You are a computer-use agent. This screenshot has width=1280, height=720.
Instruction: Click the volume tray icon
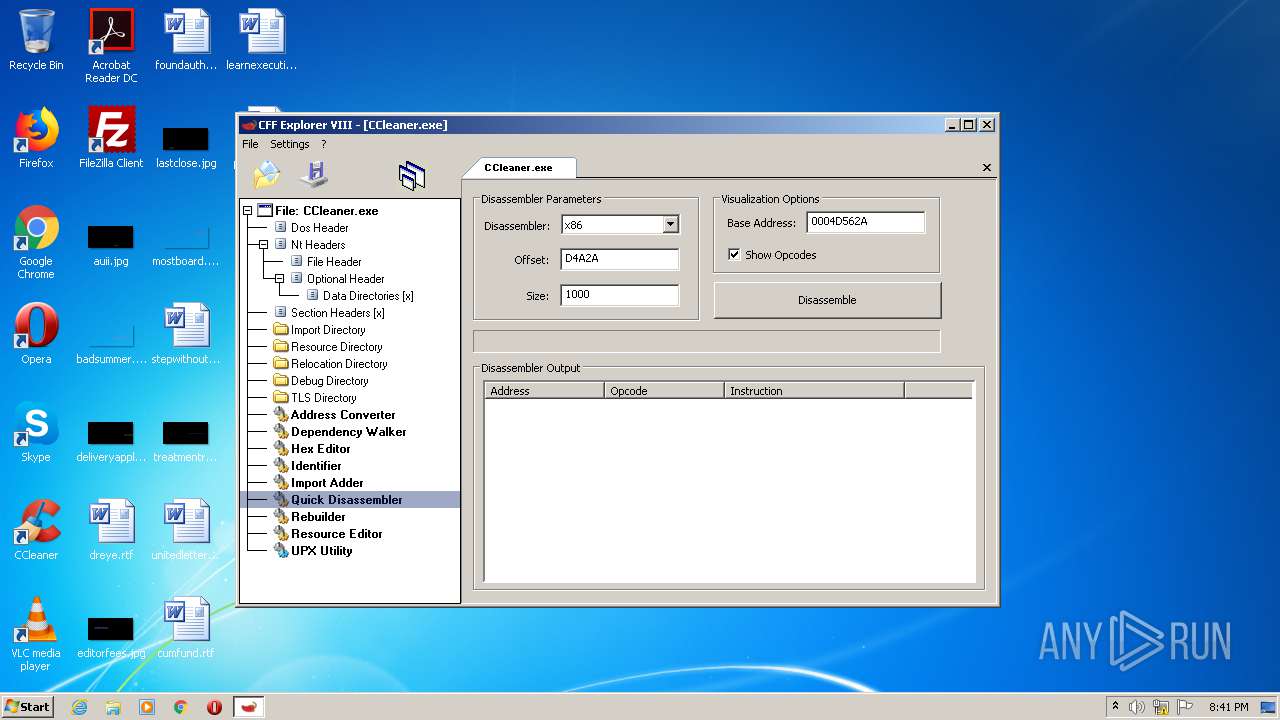(1137, 707)
